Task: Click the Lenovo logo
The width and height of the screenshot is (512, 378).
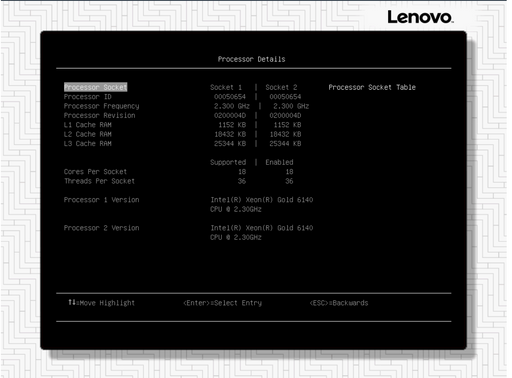Action: 420,17
